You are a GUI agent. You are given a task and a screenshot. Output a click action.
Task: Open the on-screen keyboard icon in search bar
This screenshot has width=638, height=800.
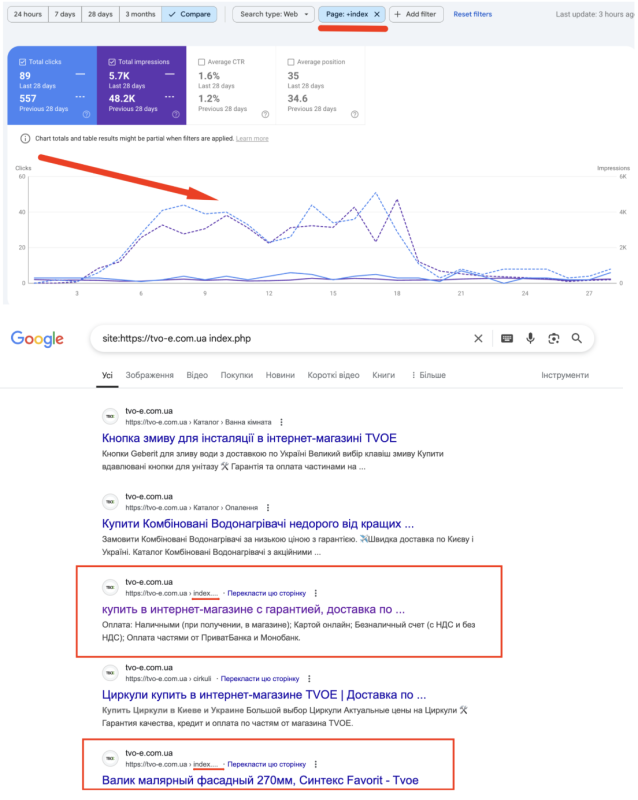506,339
